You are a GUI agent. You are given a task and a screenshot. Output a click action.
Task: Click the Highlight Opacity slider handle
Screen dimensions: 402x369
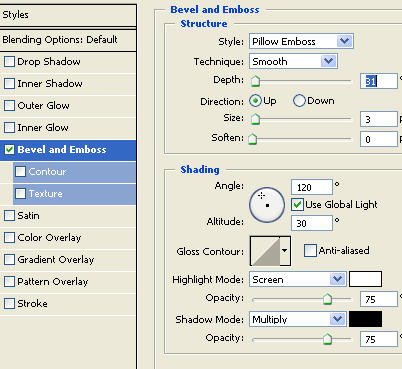click(328, 299)
